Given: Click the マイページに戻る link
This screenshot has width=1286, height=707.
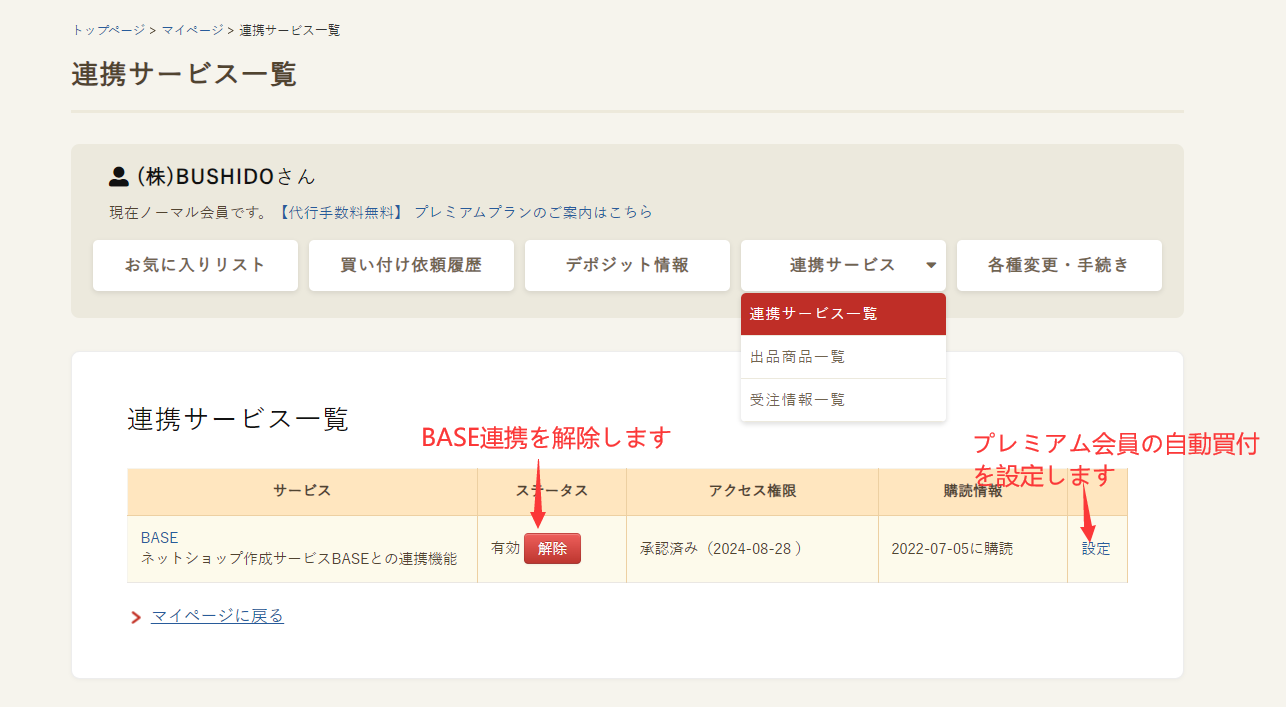Looking at the screenshot, I should point(218,617).
